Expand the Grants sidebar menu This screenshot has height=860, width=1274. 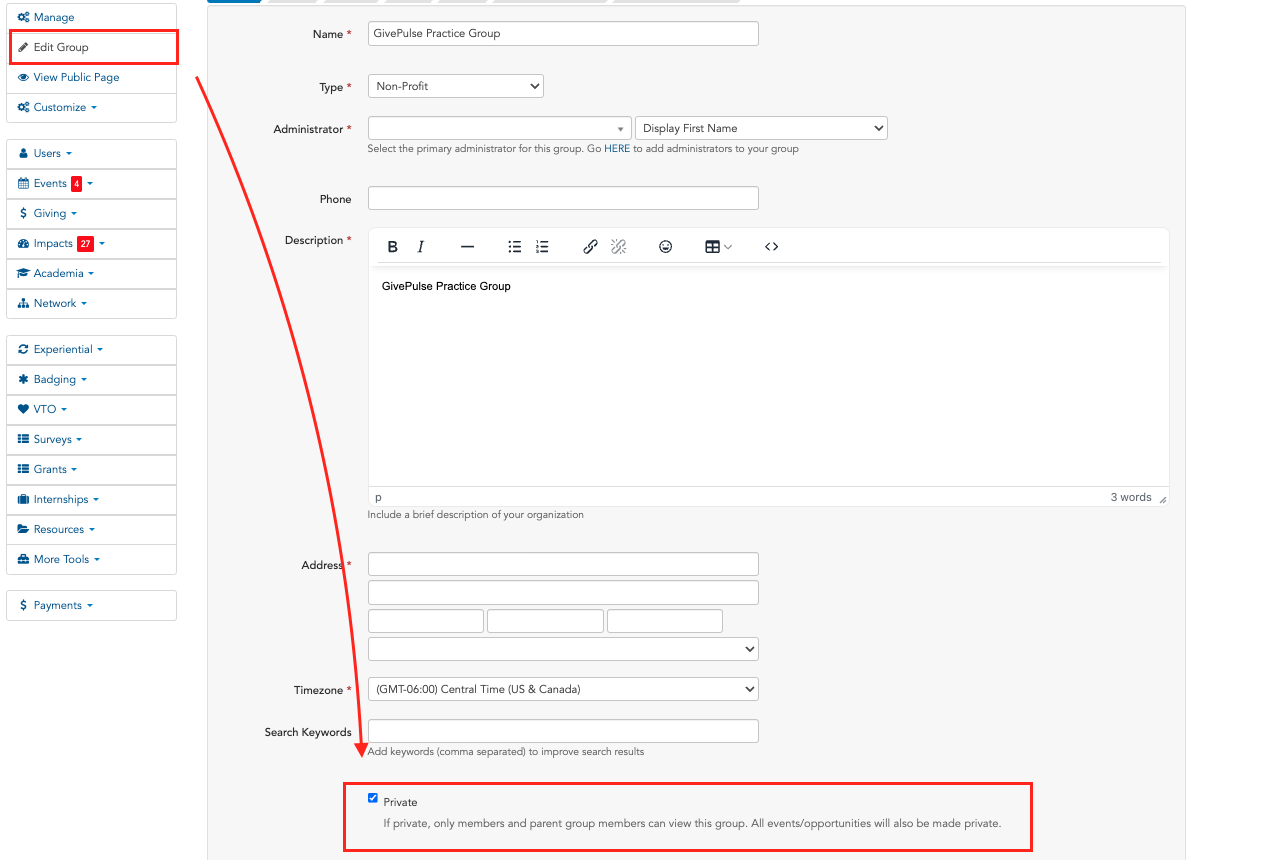pyautogui.click(x=91, y=470)
